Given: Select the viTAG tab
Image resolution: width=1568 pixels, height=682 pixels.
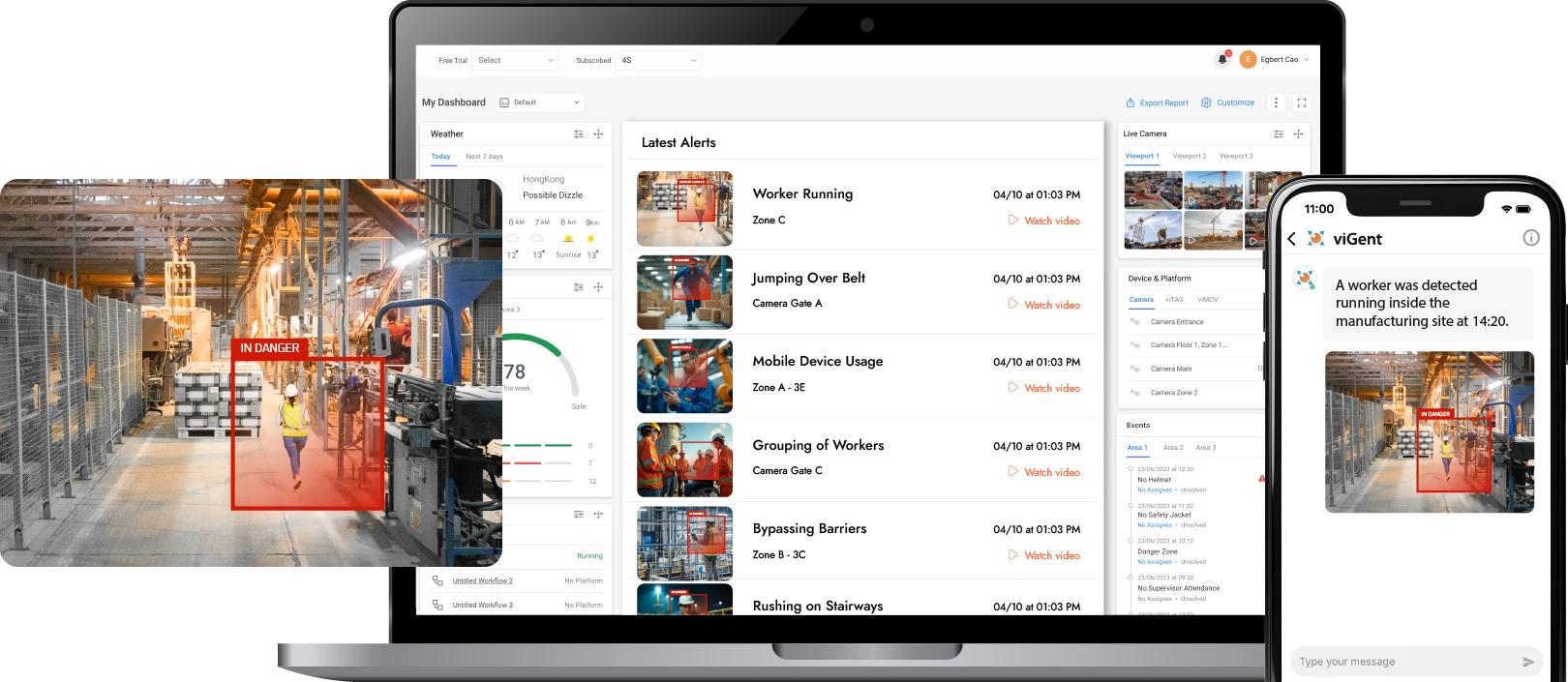Looking at the screenshot, I should tap(1174, 300).
